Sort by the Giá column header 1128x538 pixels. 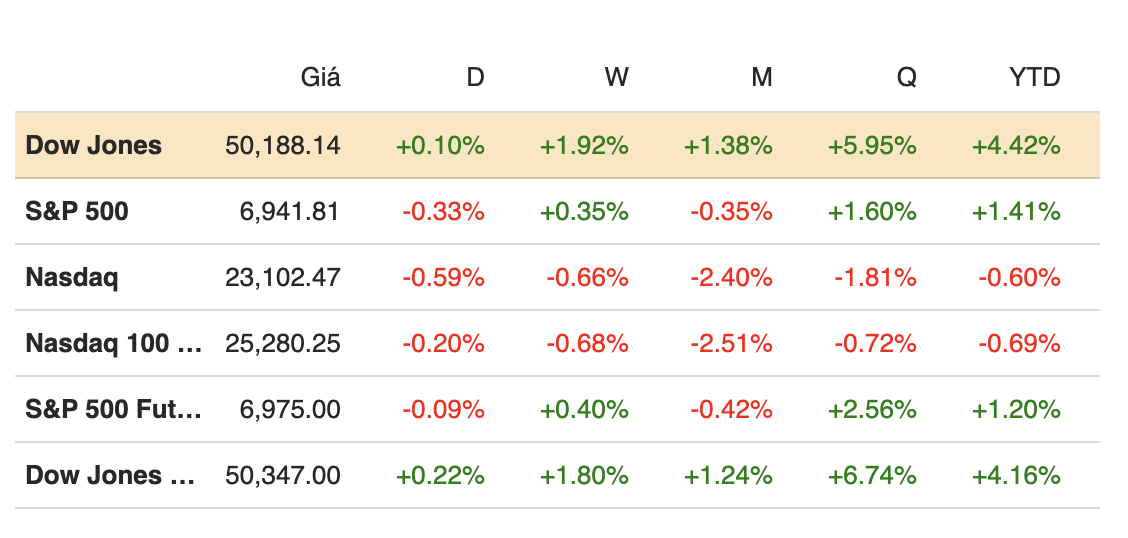click(x=320, y=77)
